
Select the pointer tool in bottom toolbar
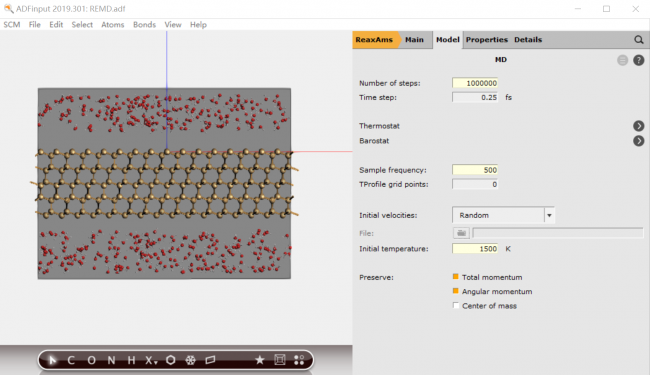click(x=52, y=360)
